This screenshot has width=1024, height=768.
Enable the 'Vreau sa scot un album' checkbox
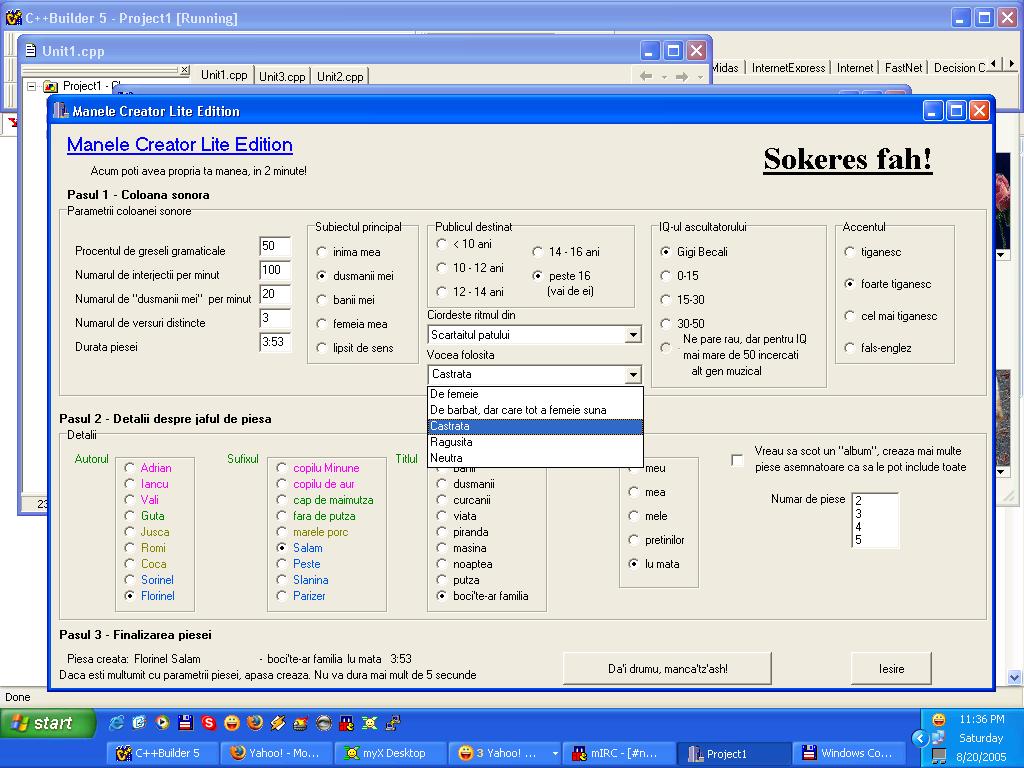[x=738, y=460]
